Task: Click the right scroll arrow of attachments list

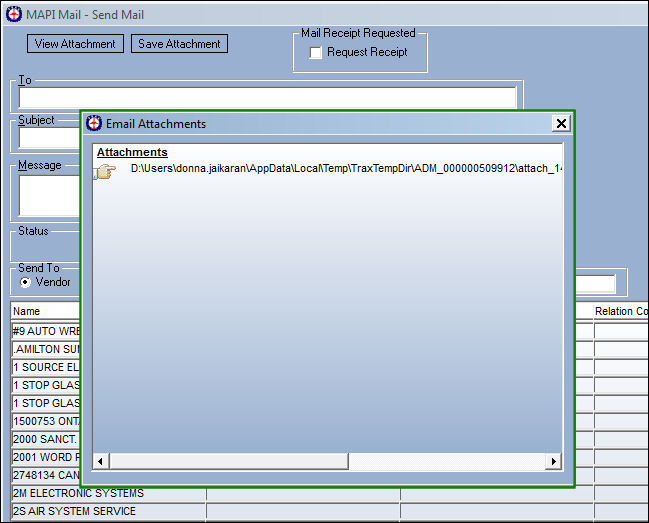Action: point(553,461)
